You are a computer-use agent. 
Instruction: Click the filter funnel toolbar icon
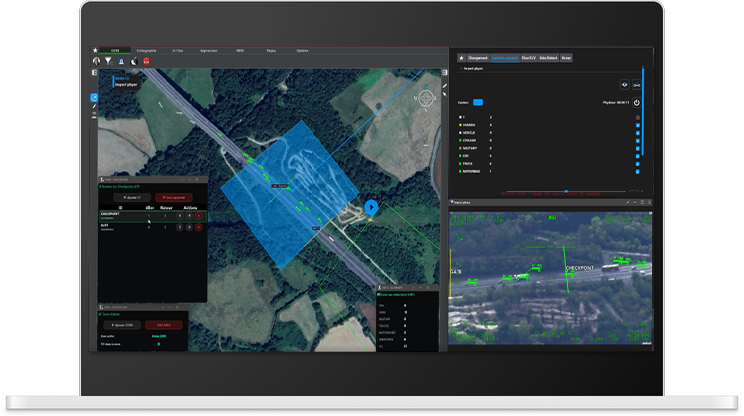click(107, 60)
